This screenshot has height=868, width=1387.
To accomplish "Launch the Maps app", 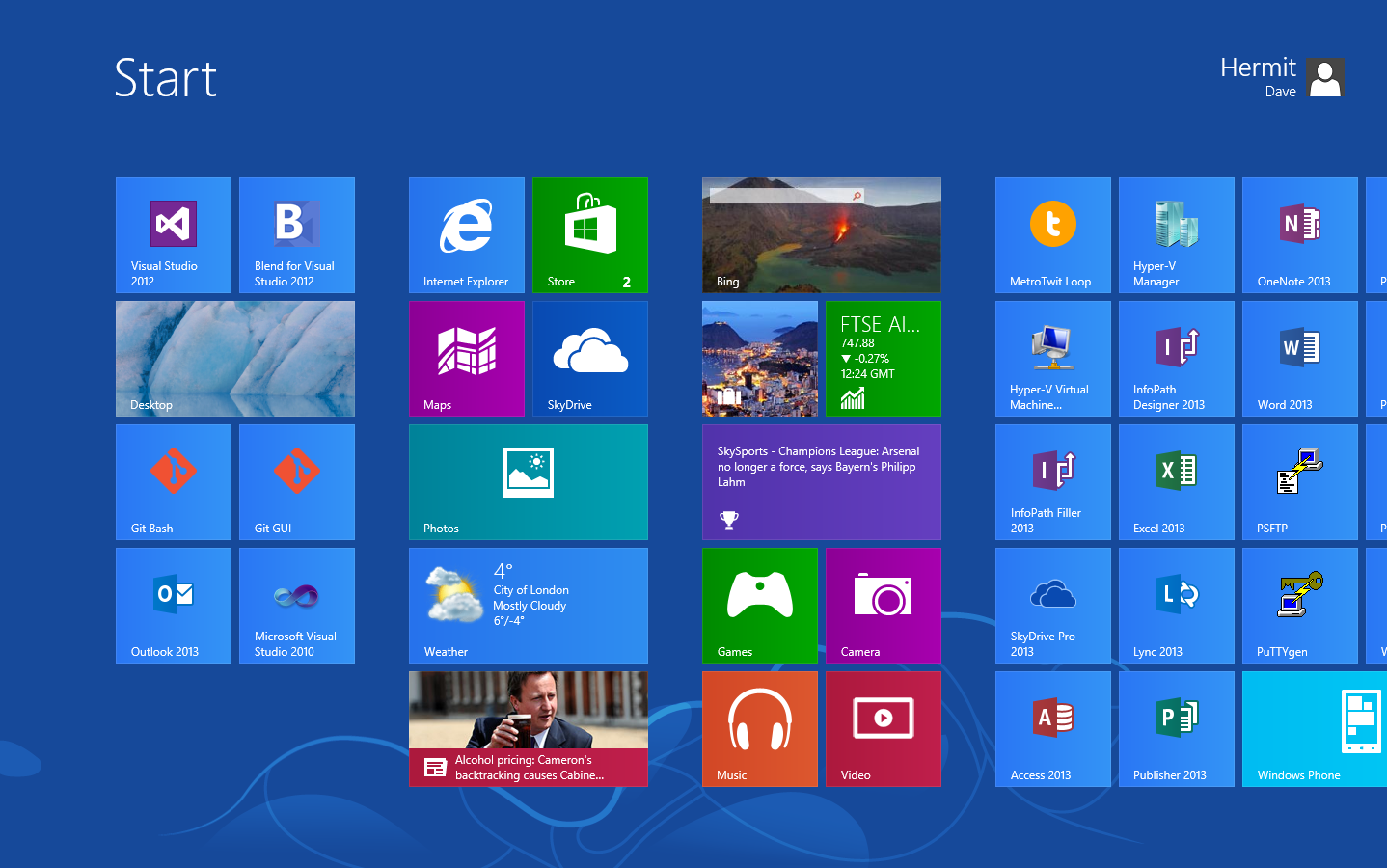I will (x=467, y=359).
